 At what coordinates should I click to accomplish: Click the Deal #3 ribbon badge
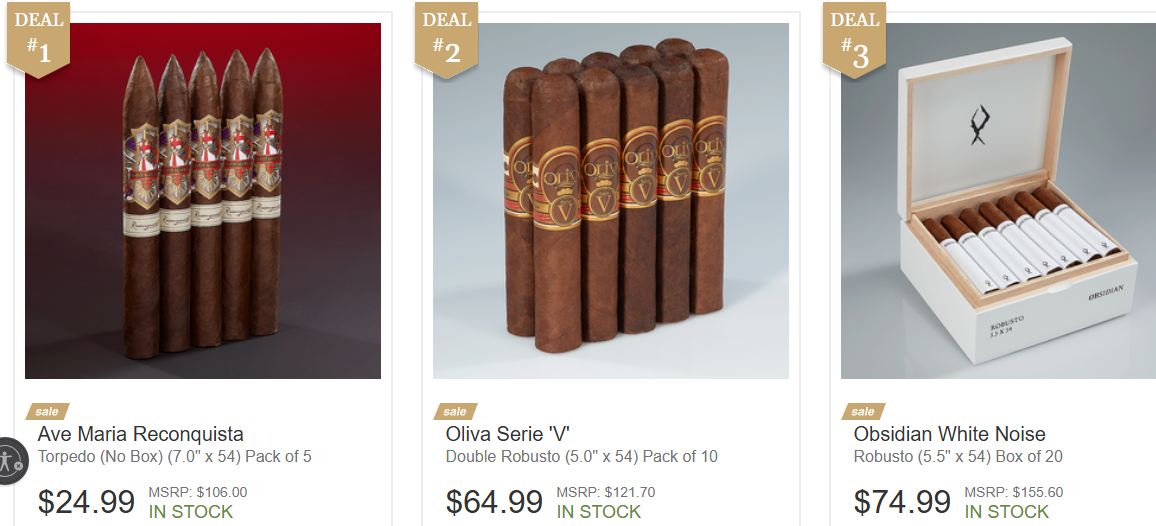(x=854, y=38)
